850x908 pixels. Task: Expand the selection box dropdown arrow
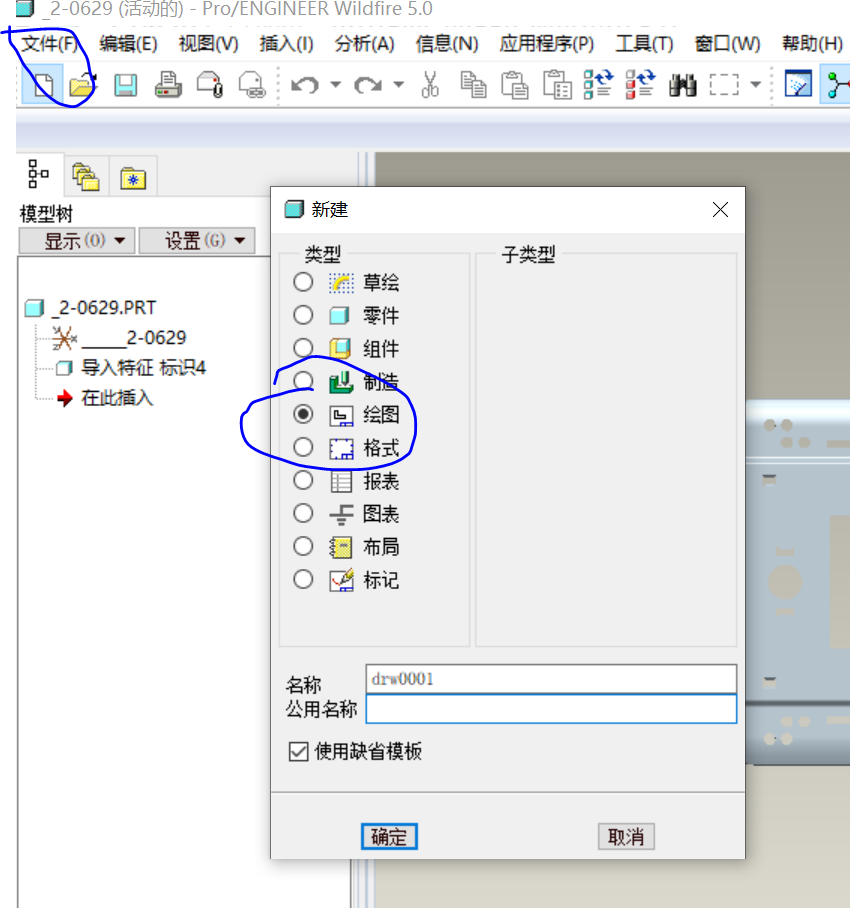pyautogui.click(x=755, y=85)
